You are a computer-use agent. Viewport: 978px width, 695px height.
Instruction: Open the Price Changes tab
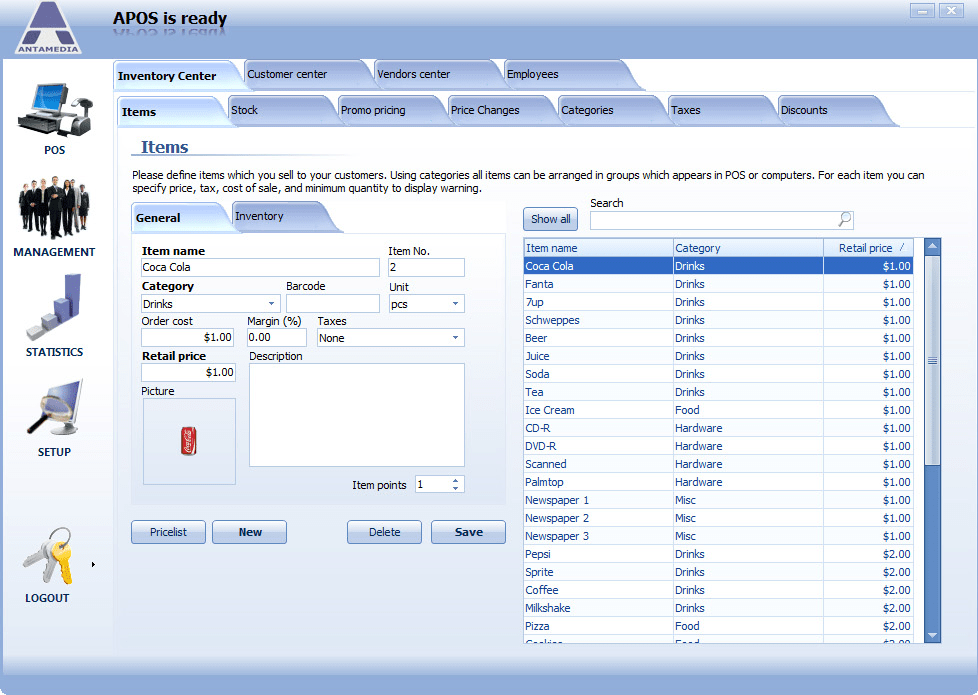pyautogui.click(x=497, y=110)
